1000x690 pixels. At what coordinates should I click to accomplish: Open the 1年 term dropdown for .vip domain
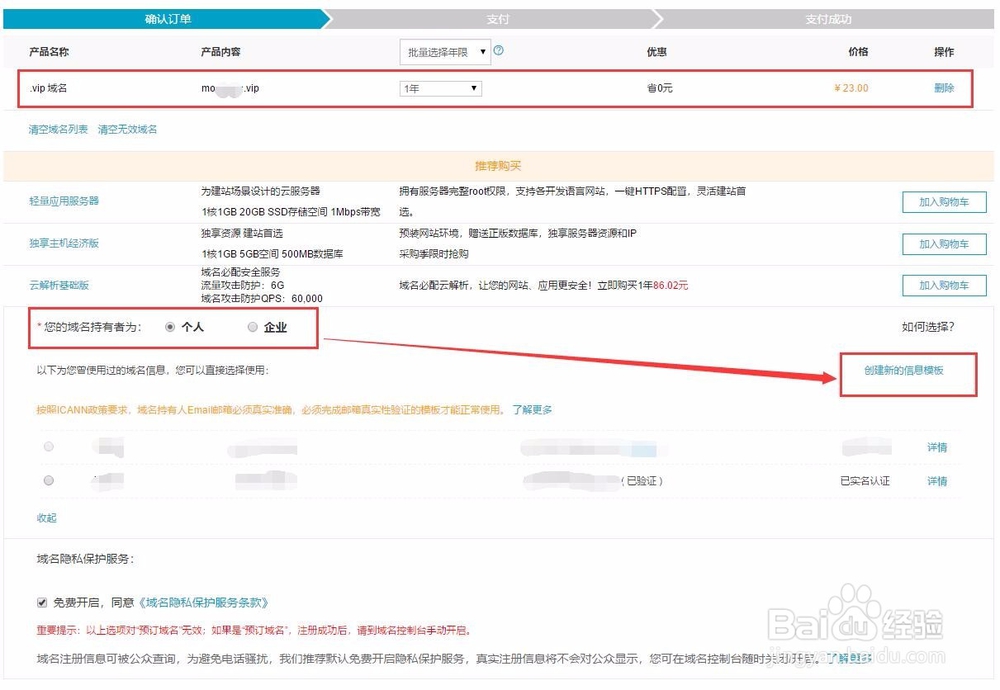[x=440, y=88]
